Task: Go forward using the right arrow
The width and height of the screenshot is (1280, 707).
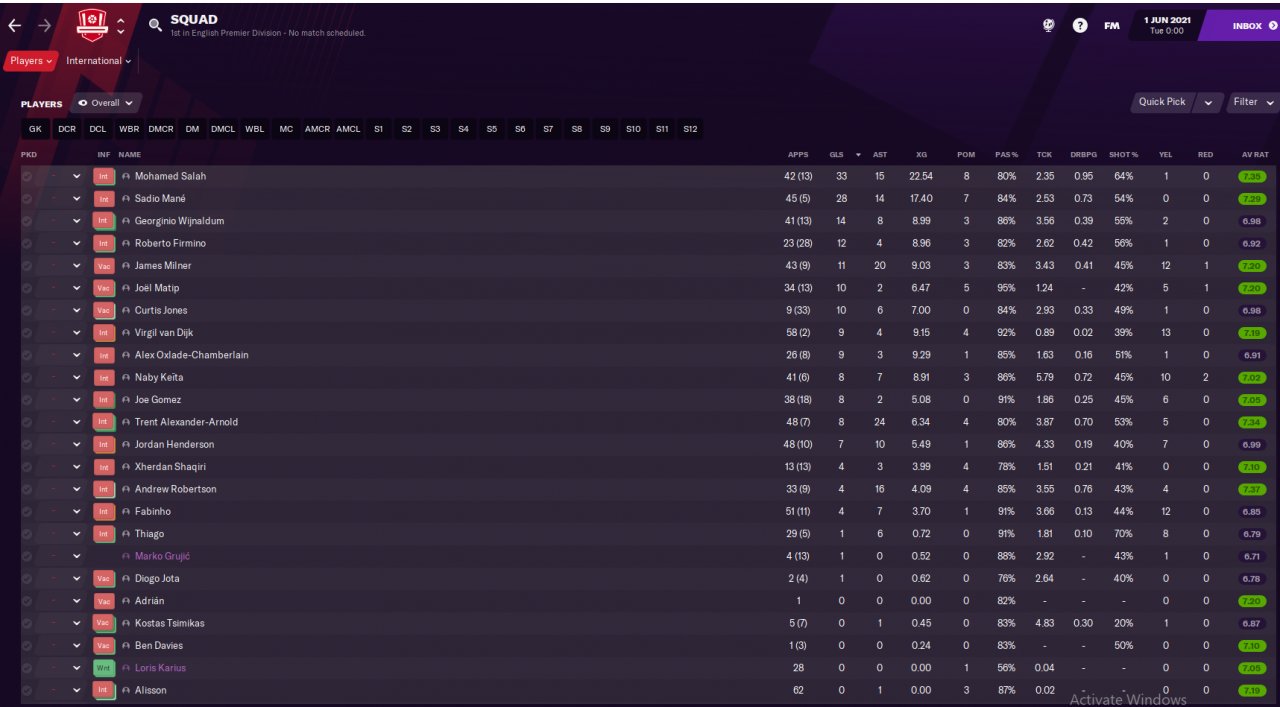Action: [44, 25]
